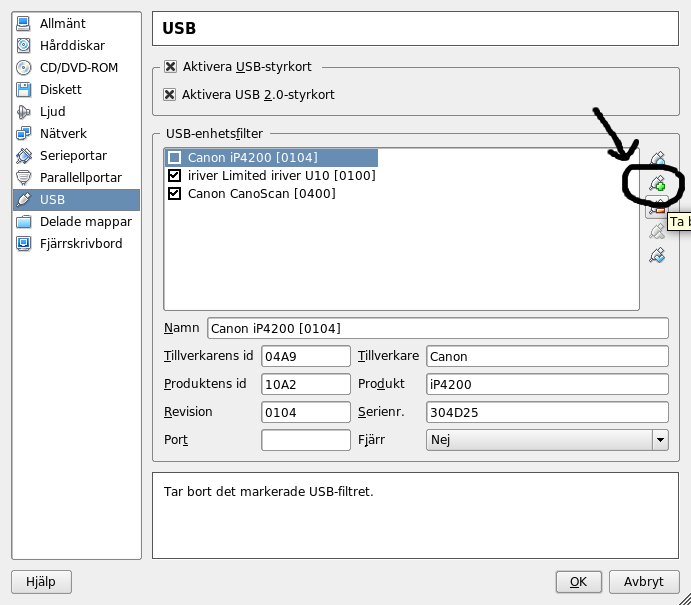The height and width of the screenshot is (605, 691).
Task: Open the Nätverk settings page
Action: pos(76,134)
